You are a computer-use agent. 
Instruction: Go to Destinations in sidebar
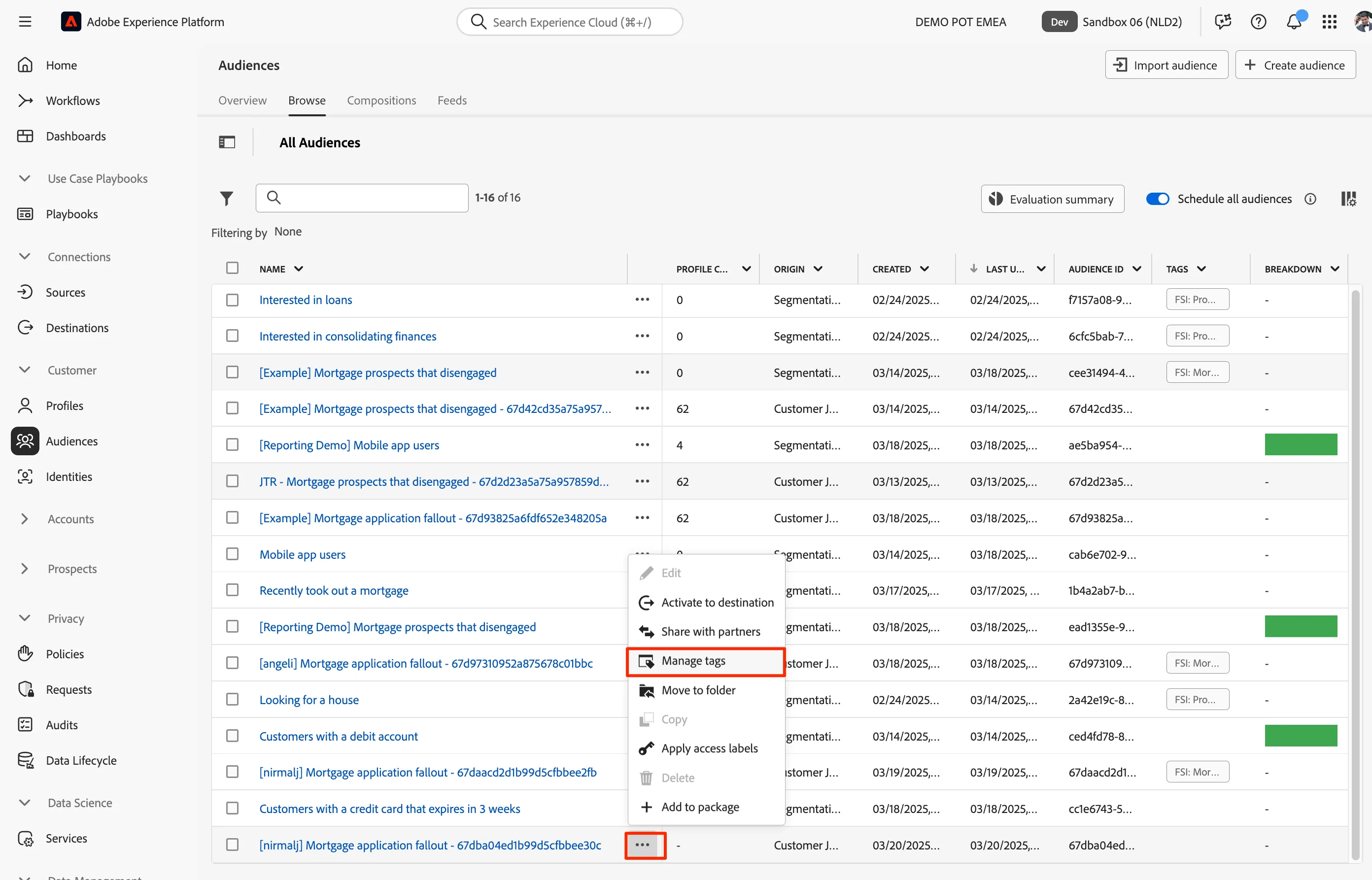[77, 328]
